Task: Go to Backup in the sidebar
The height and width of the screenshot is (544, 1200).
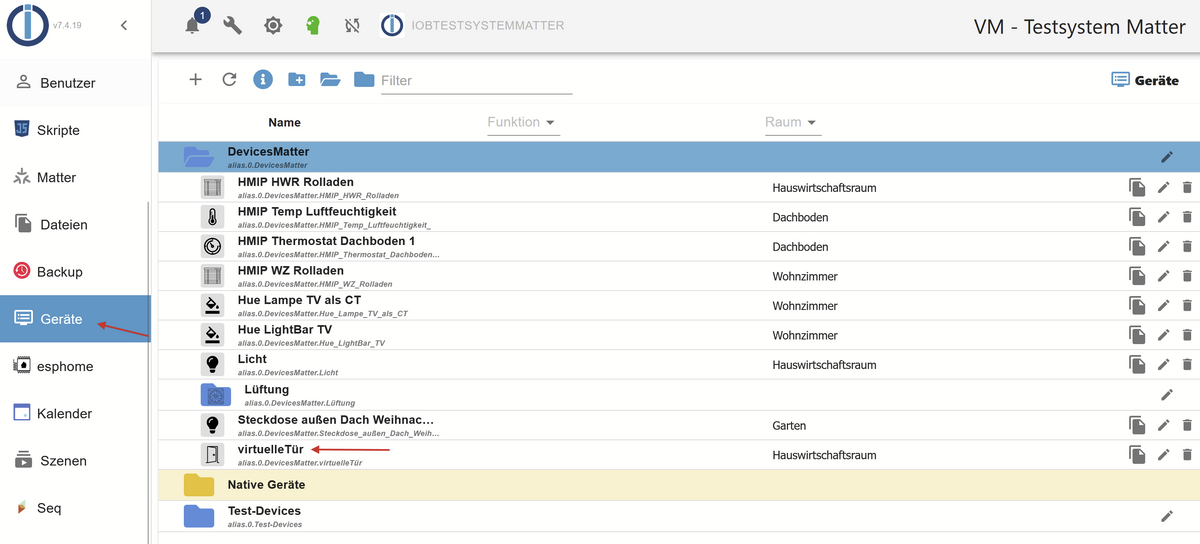Action: (59, 272)
